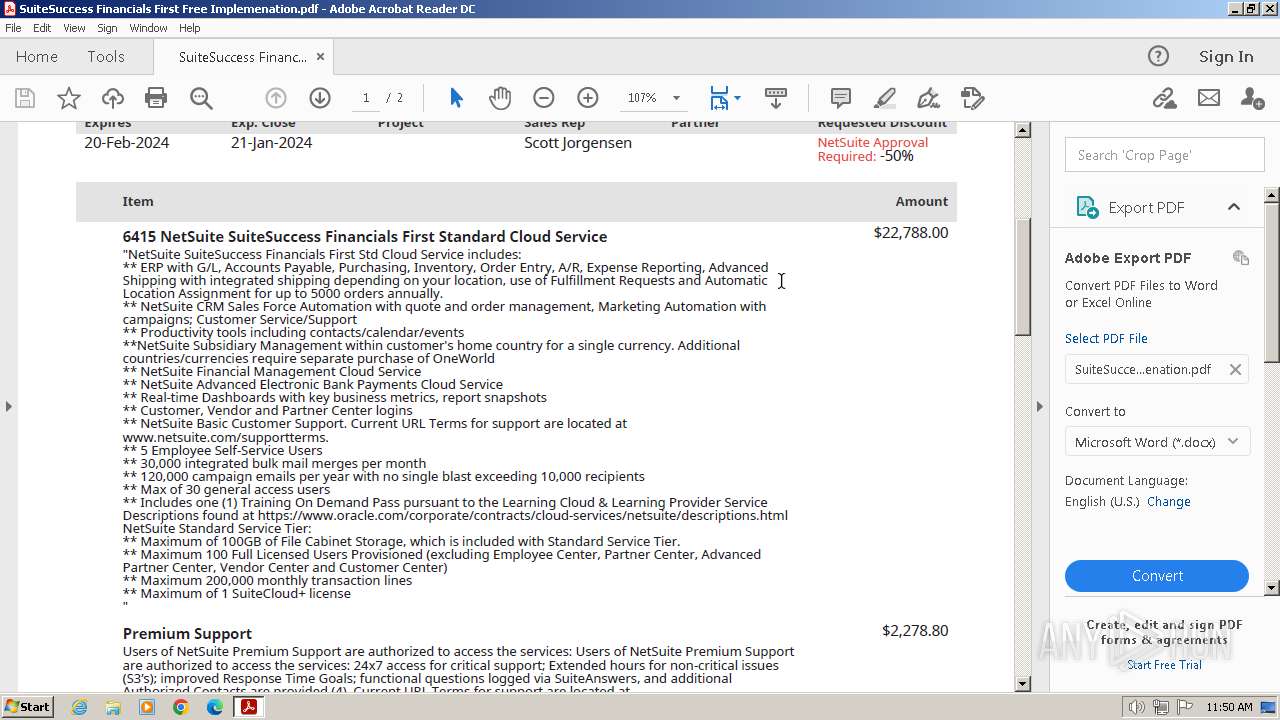Collapse the right tools pane arrow
Image resolution: width=1280 pixels, height=720 pixels.
point(1040,406)
